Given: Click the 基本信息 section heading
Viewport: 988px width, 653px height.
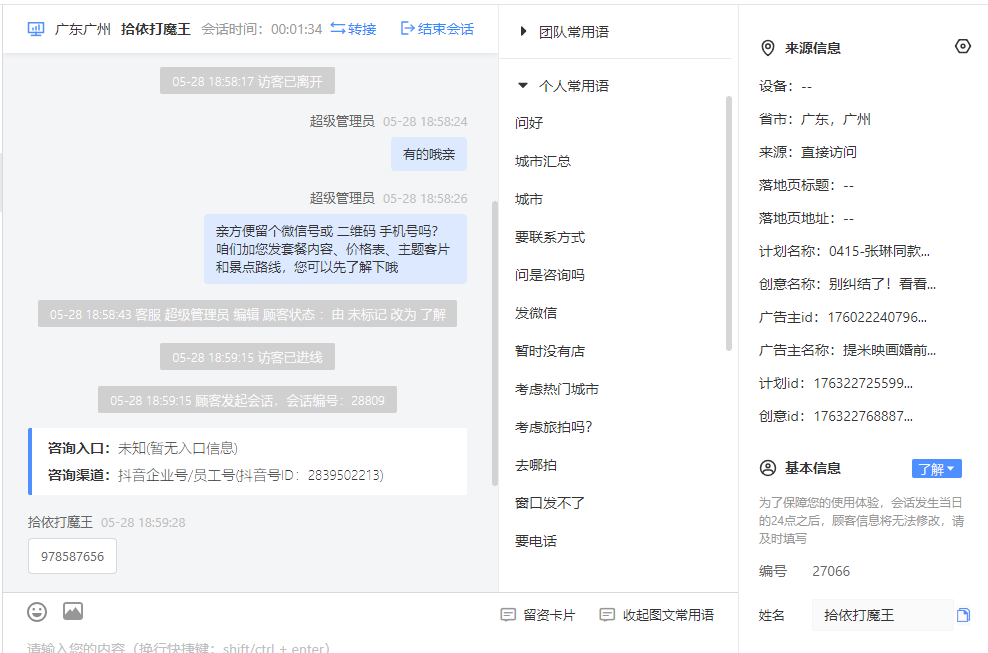Looking at the screenshot, I should coord(813,468).
